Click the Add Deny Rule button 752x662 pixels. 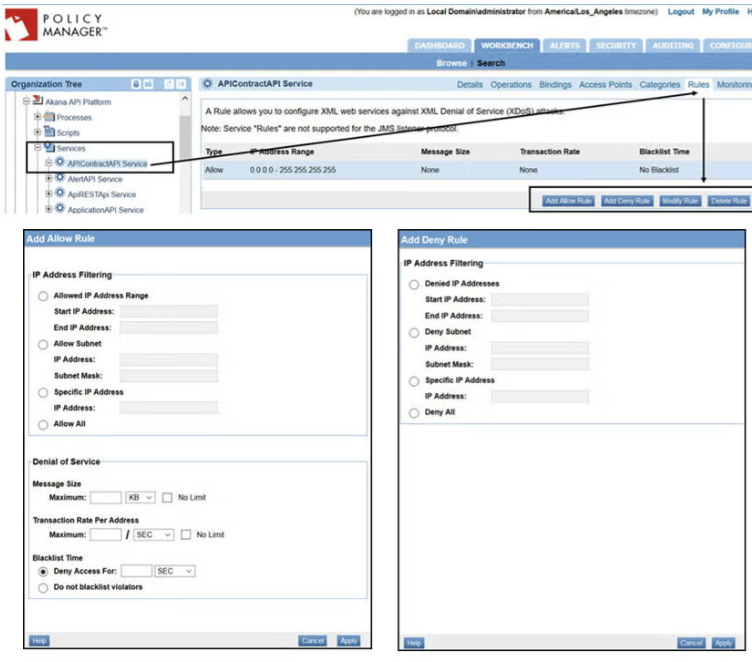click(626, 201)
